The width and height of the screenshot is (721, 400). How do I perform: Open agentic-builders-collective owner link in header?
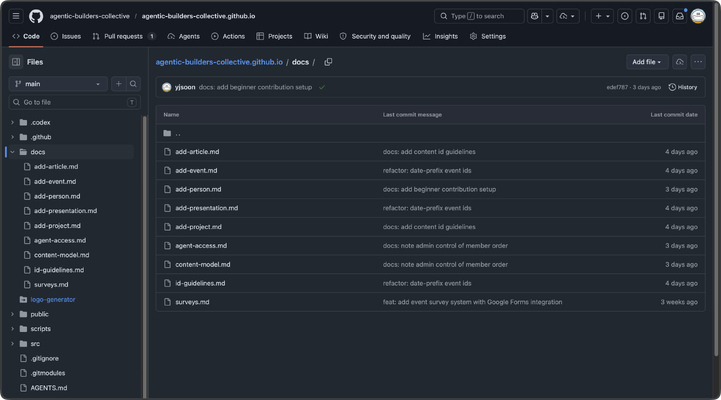(x=90, y=16)
